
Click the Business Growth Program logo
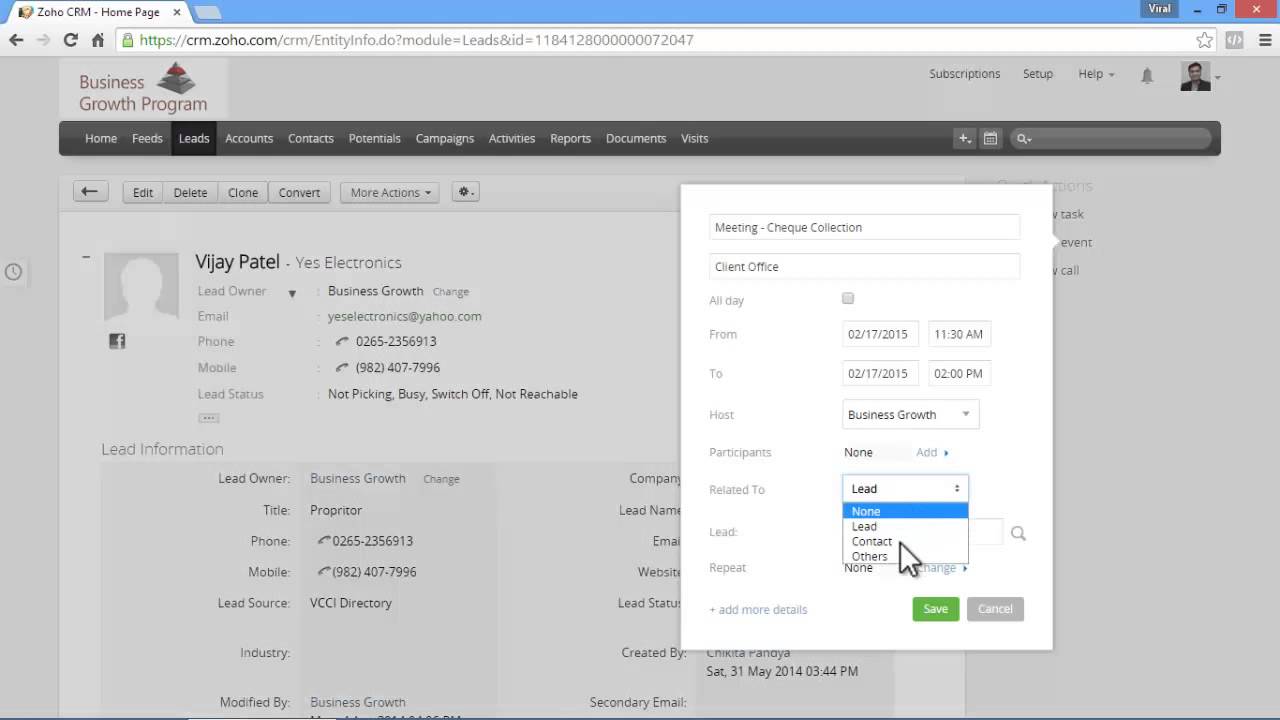[143, 88]
